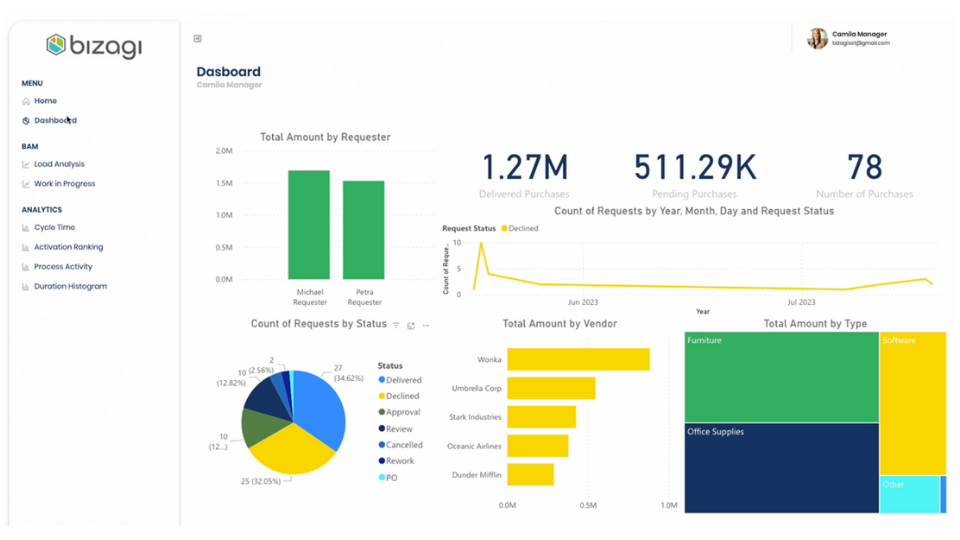The image size is (960, 540).
Task: Open the Dashboard menu item
Action: (x=55, y=121)
